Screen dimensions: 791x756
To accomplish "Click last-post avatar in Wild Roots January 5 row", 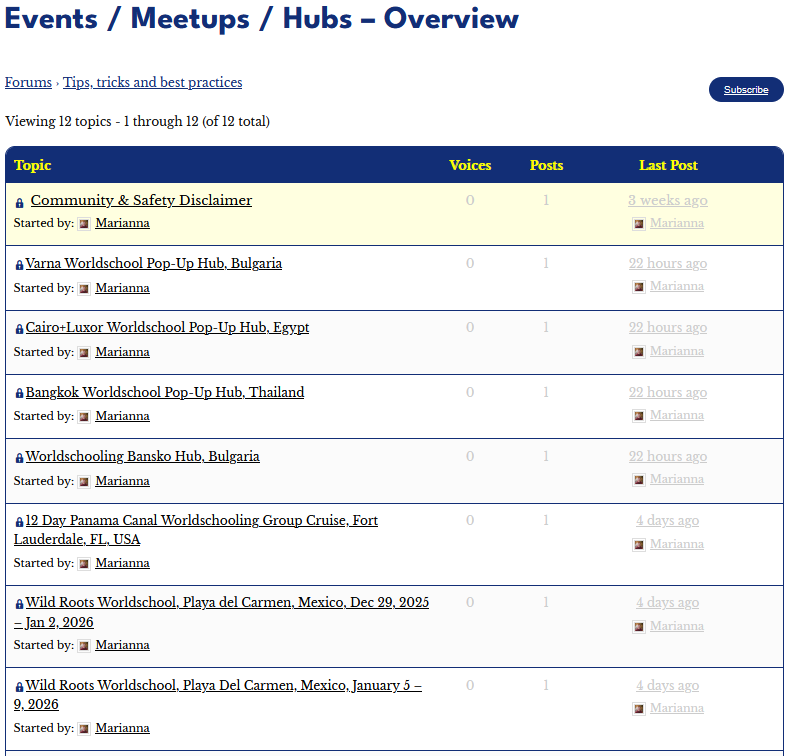I will (x=639, y=709).
